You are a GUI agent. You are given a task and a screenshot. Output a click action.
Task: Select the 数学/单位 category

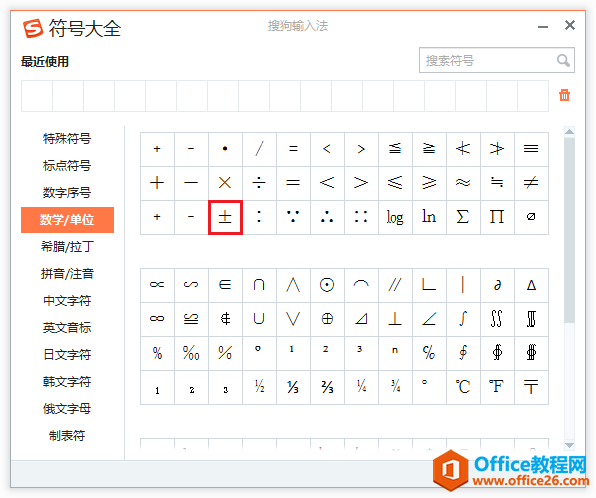[67, 220]
